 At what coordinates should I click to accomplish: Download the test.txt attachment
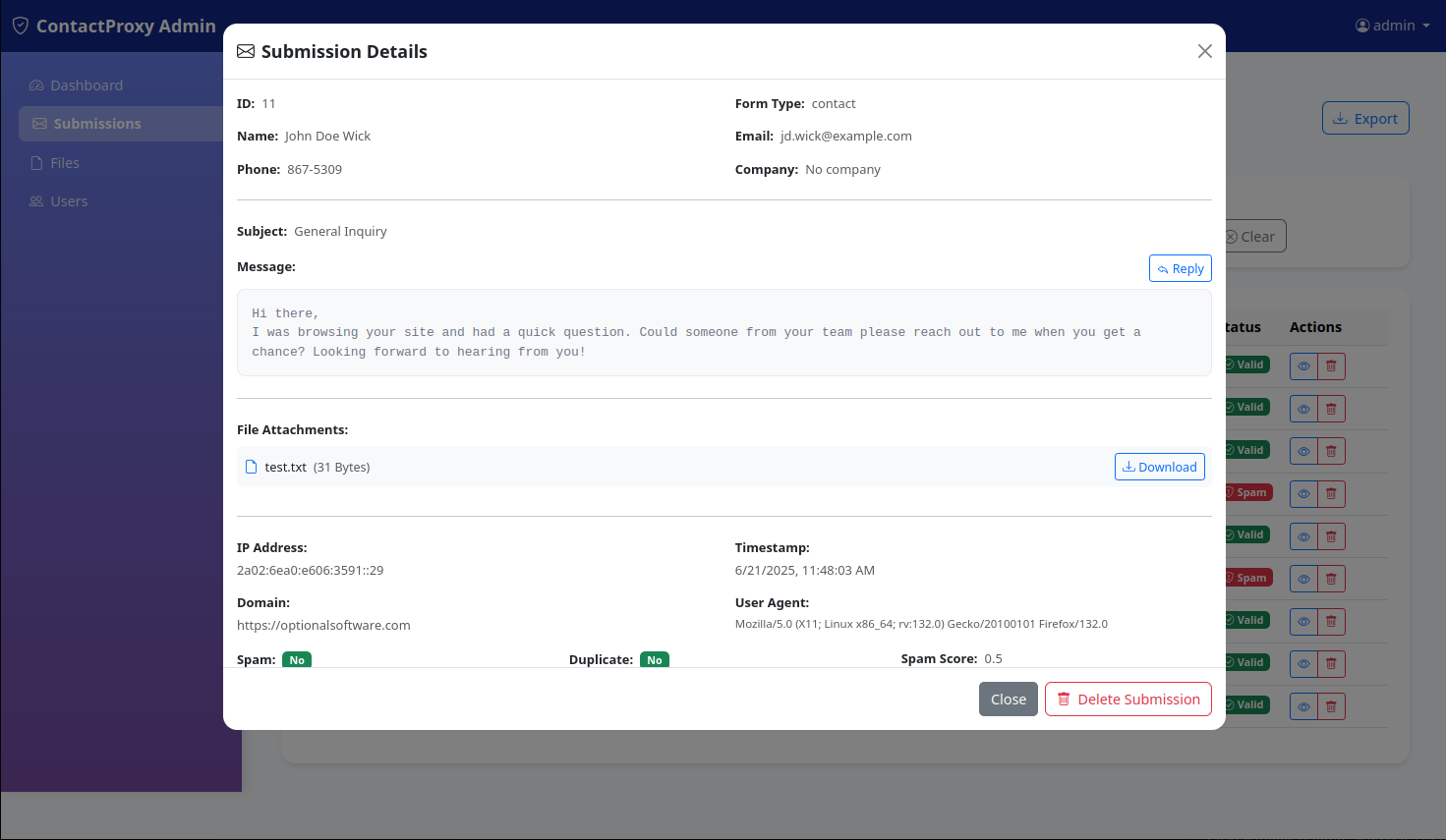[x=1159, y=467]
